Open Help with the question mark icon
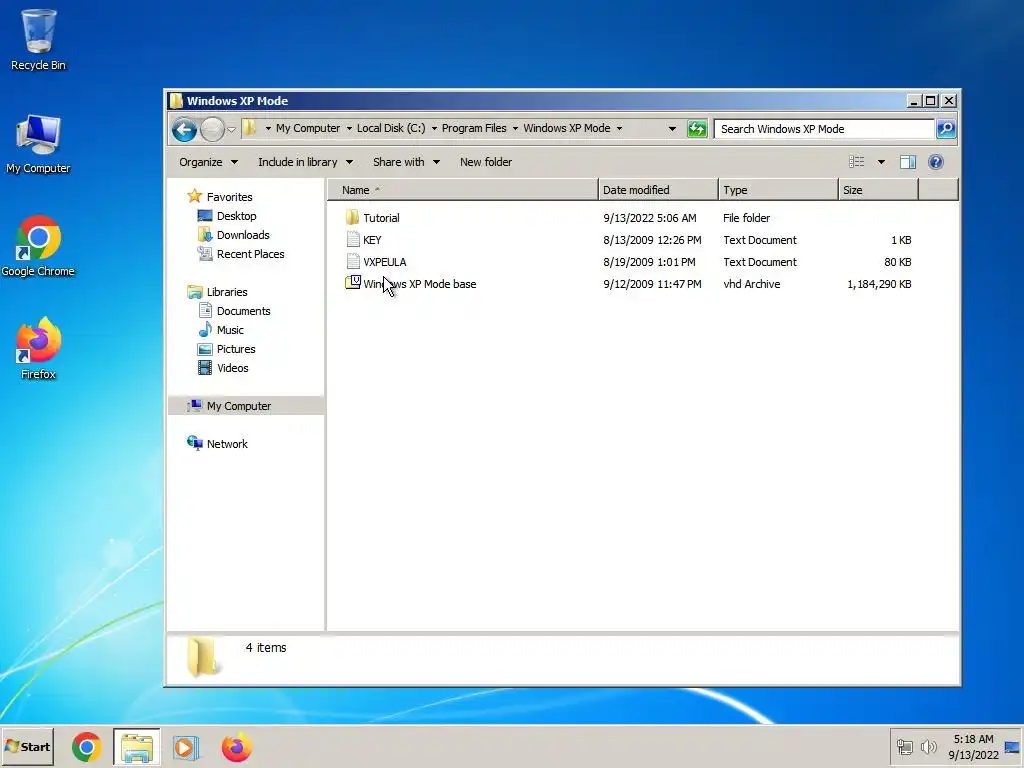 click(935, 162)
